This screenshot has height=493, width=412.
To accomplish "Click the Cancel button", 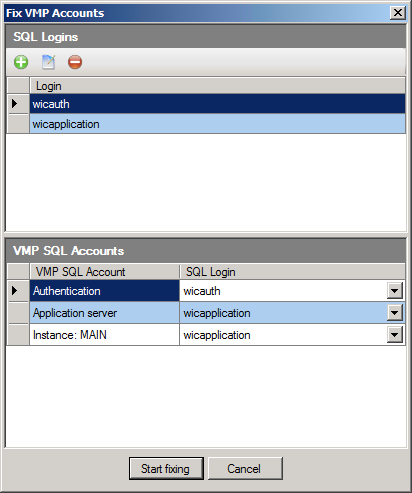I will pos(245,468).
